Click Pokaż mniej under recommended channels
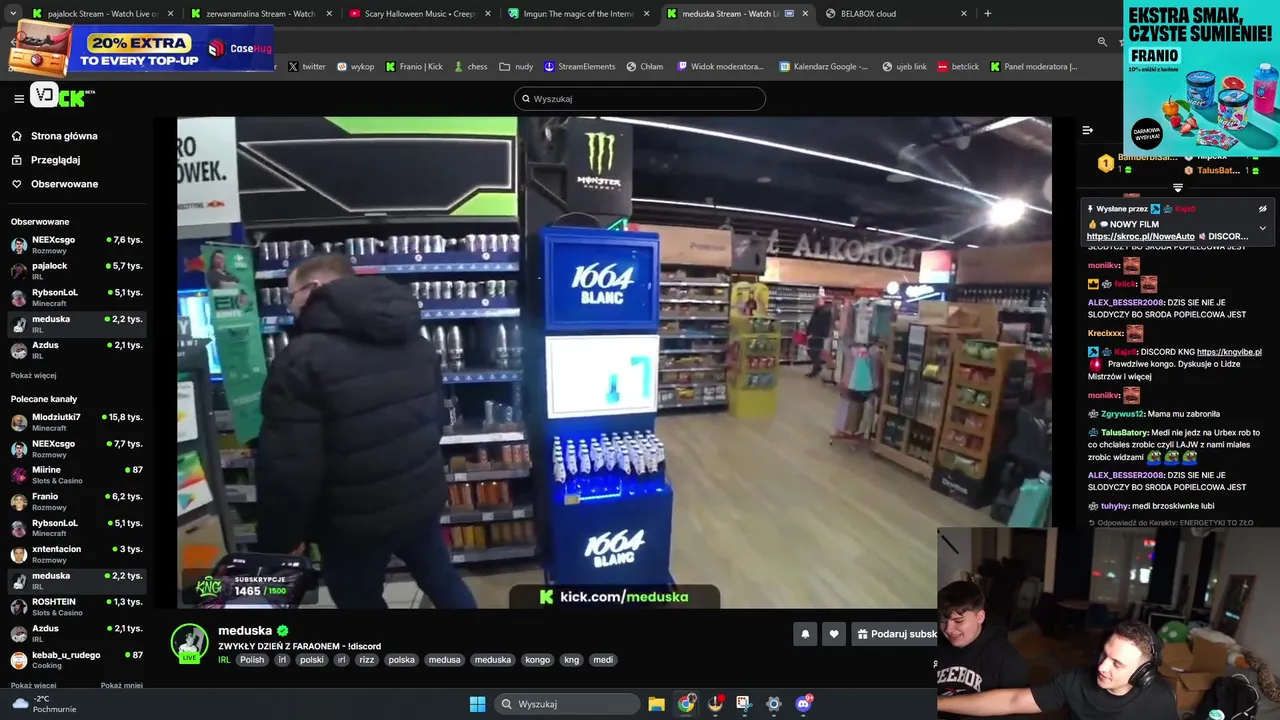 pos(122,686)
